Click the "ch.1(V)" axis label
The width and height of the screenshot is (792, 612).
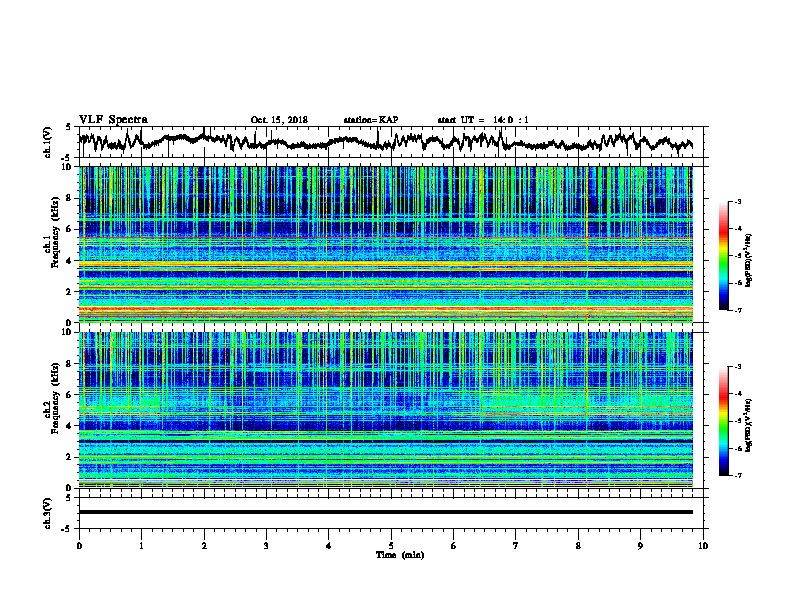(48, 142)
